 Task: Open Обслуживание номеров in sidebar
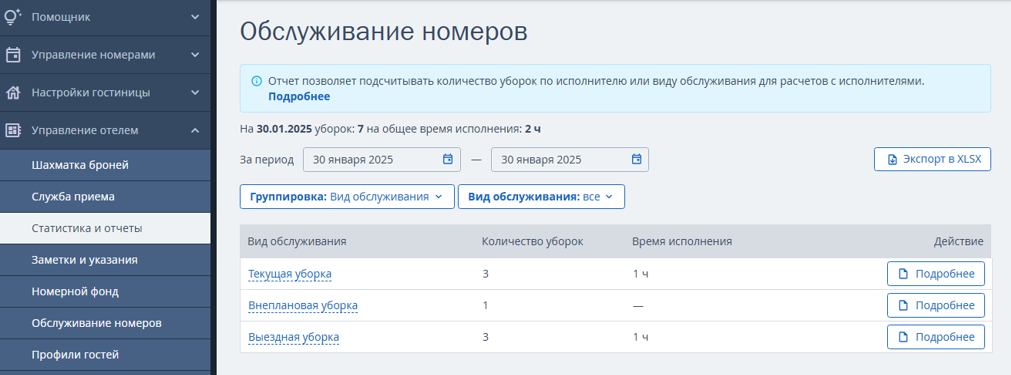pos(105,323)
